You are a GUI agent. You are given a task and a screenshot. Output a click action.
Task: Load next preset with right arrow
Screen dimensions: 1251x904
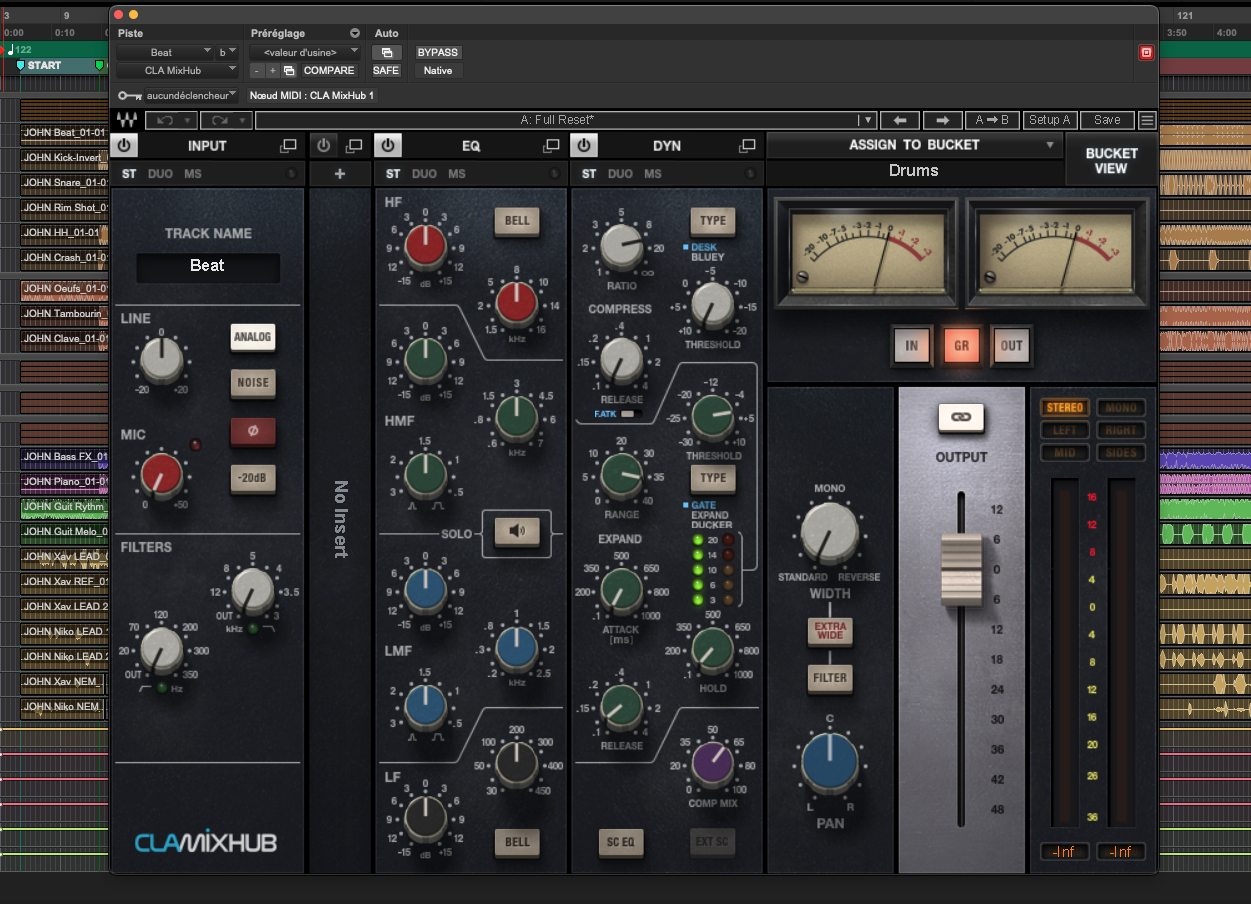942,120
